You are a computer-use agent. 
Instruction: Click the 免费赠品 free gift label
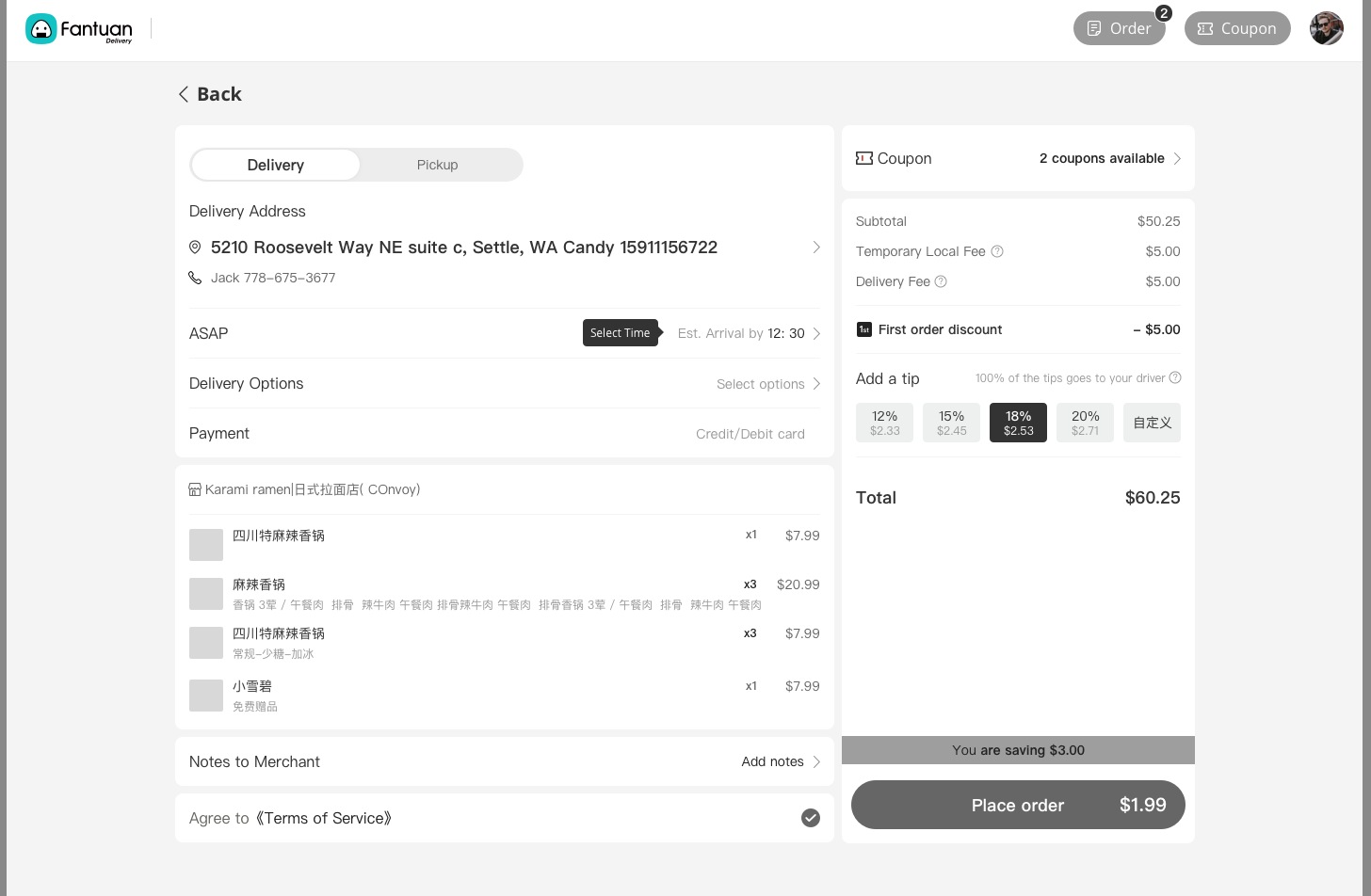click(255, 707)
